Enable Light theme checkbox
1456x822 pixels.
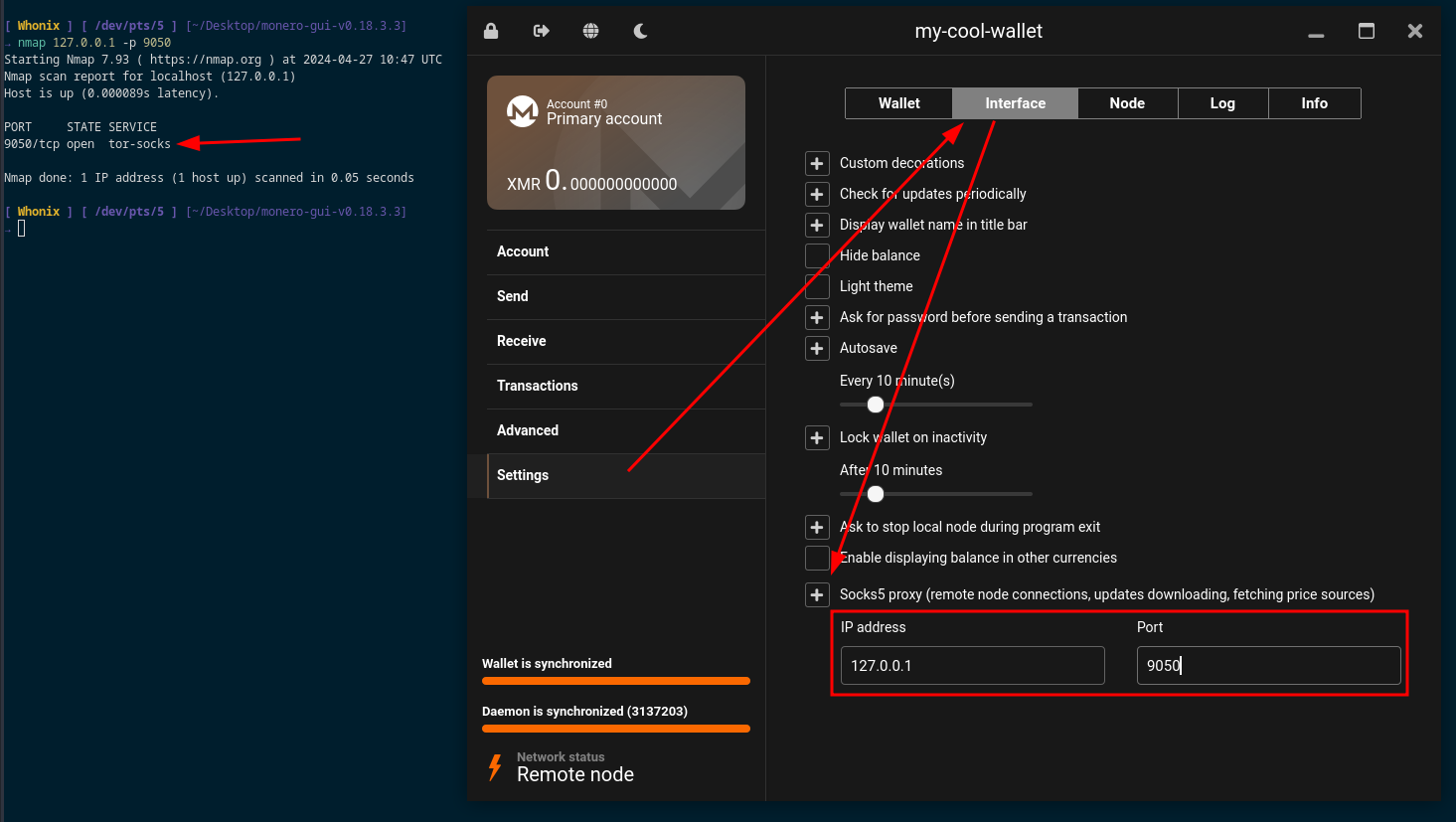(817, 286)
